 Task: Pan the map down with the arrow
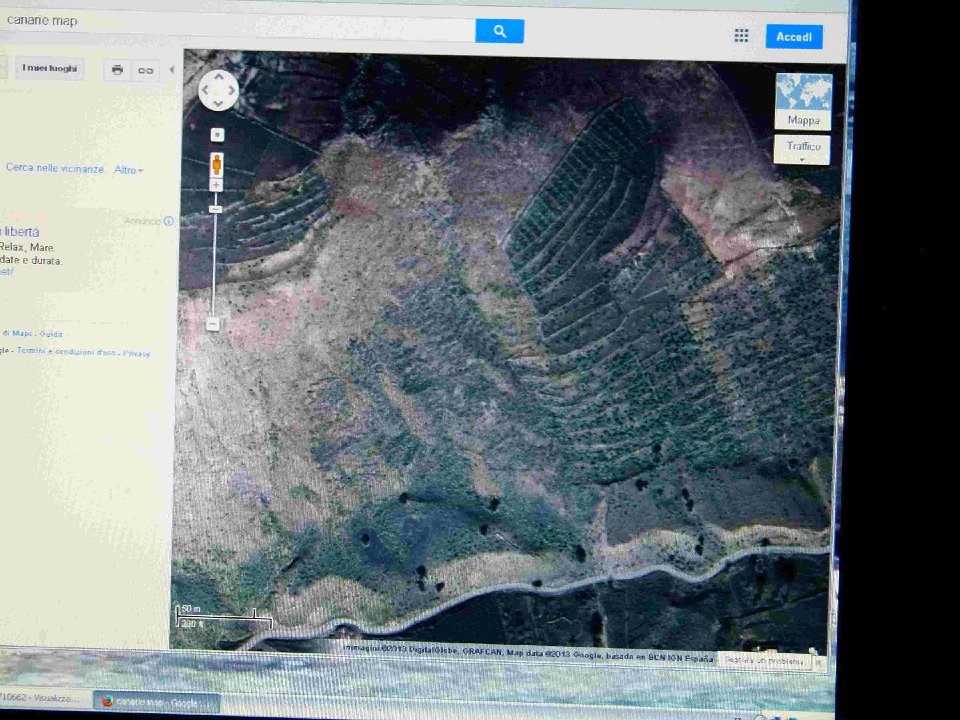219,103
